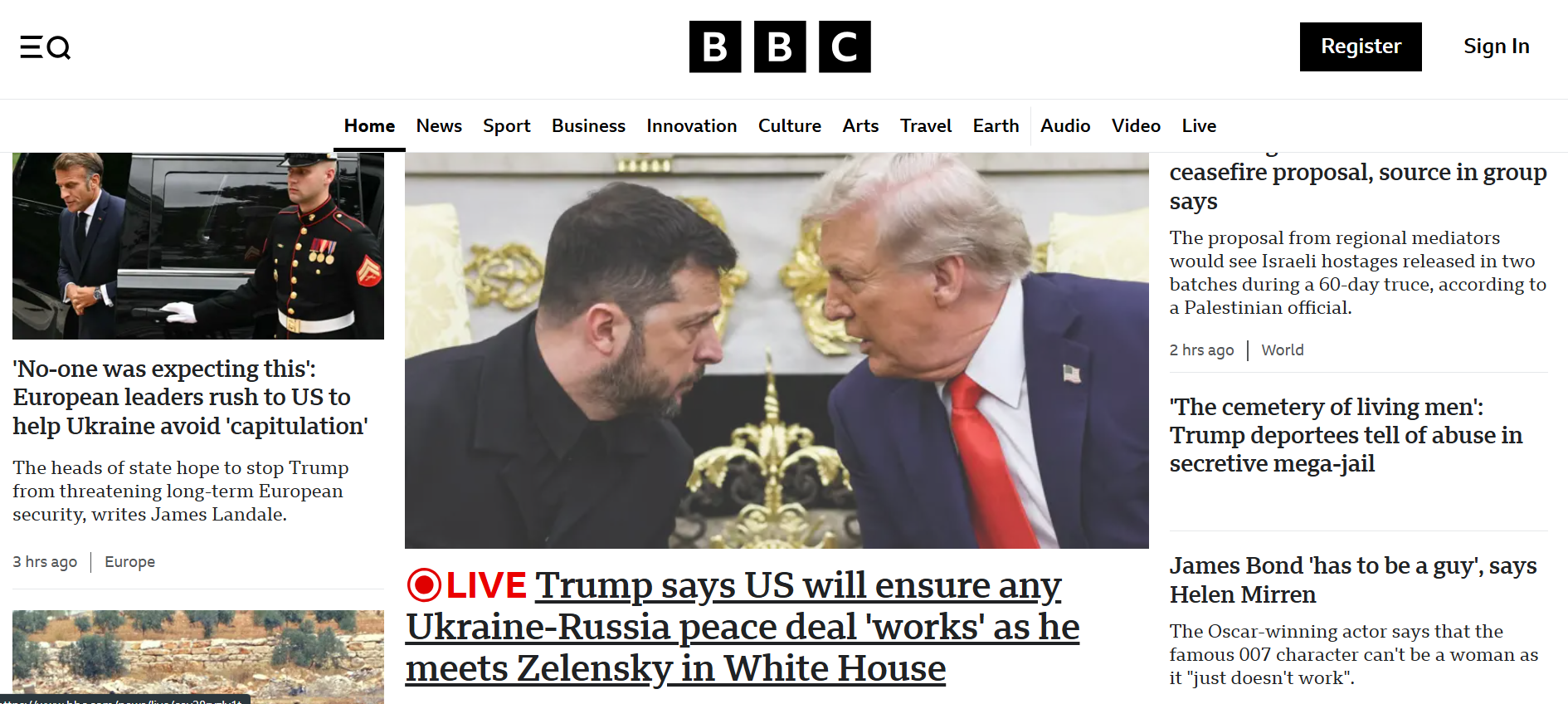Click the Sign In link

click(x=1496, y=46)
